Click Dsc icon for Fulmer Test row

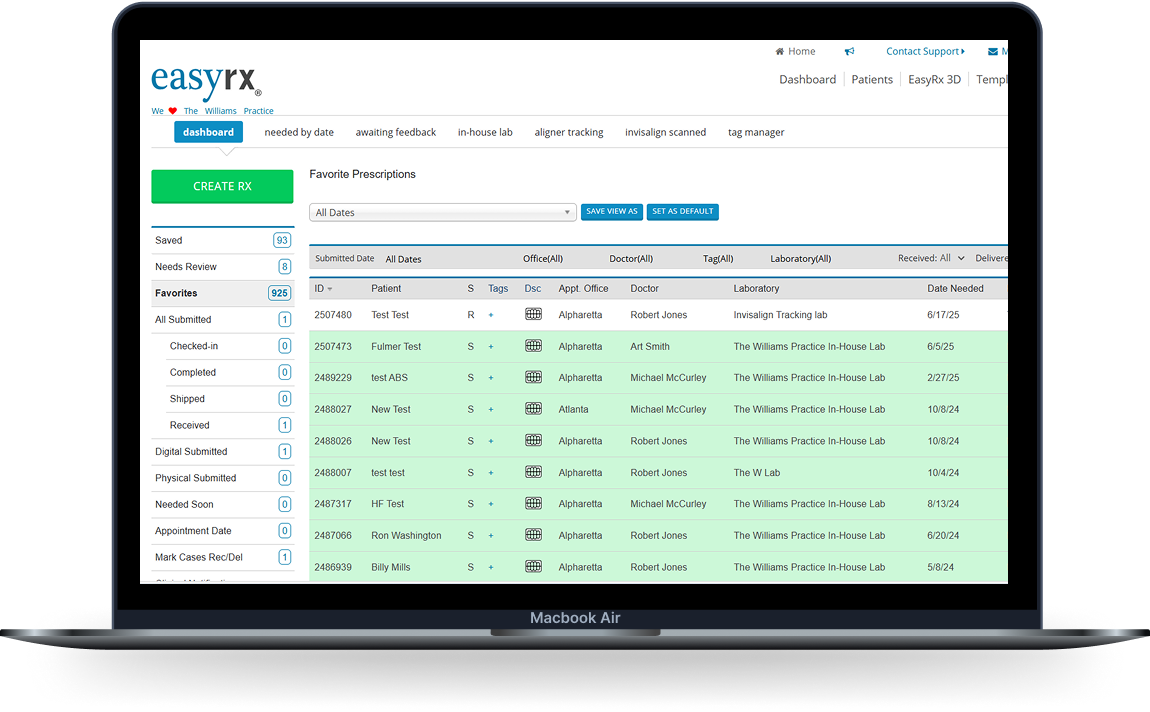533,346
